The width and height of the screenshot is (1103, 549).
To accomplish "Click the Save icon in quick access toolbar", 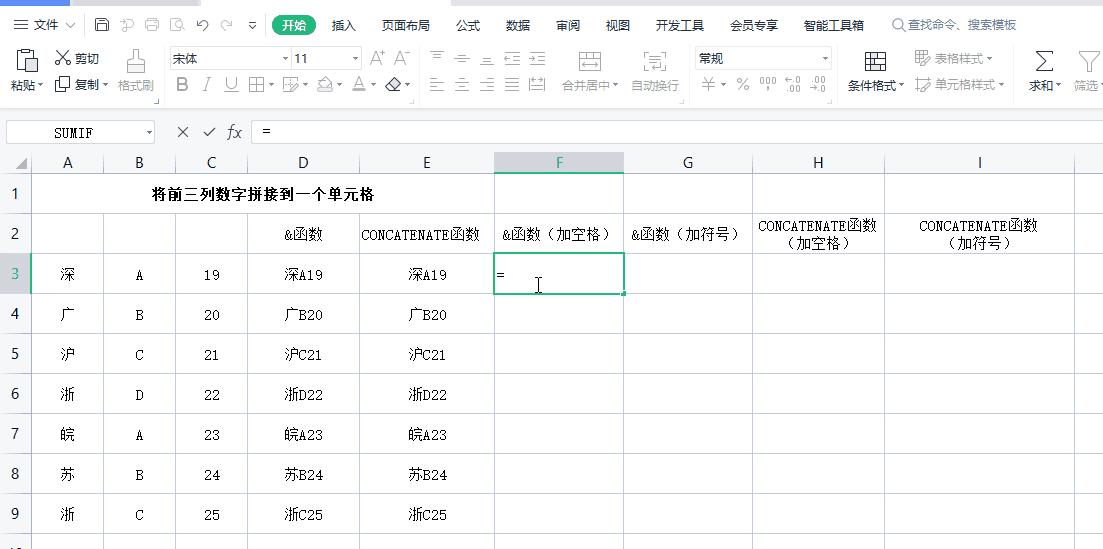I will [102, 25].
